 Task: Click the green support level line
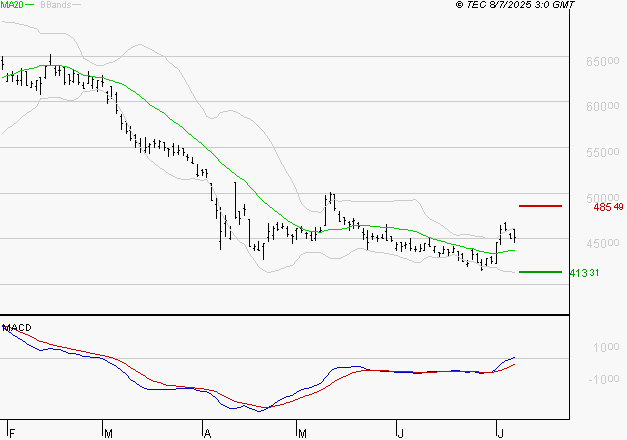(x=540, y=272)
